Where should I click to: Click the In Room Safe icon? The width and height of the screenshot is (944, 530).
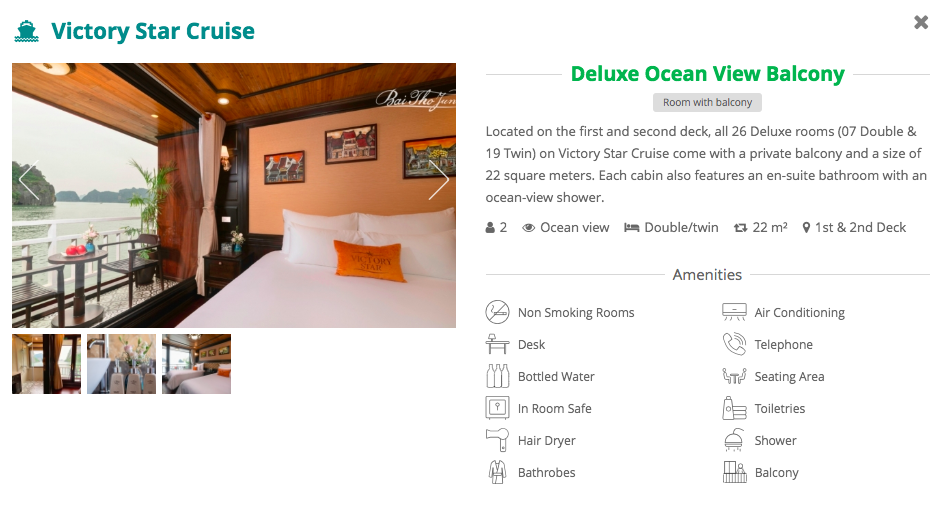(497, 408)
